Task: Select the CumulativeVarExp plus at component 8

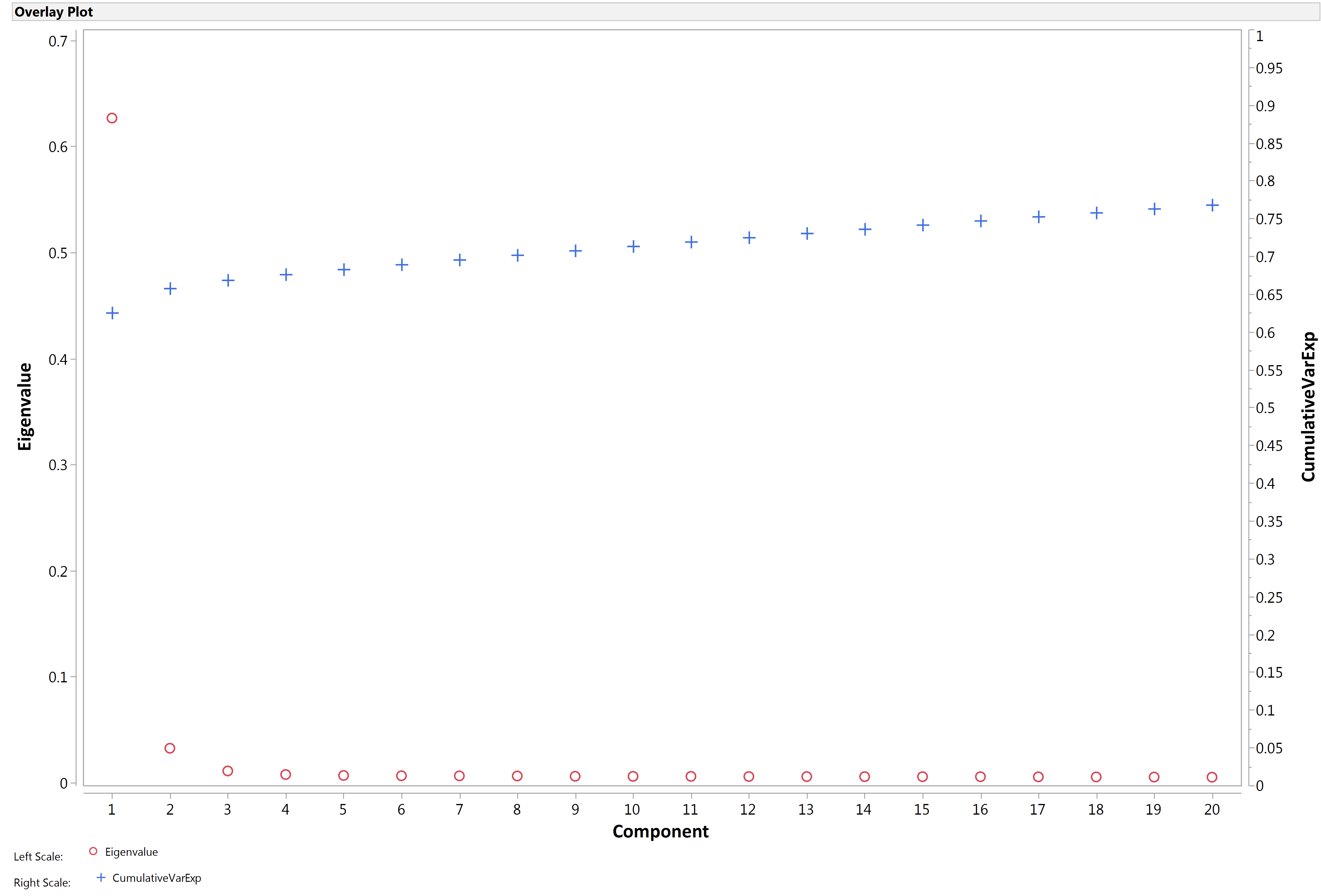Action: click(x=517, y=255)
